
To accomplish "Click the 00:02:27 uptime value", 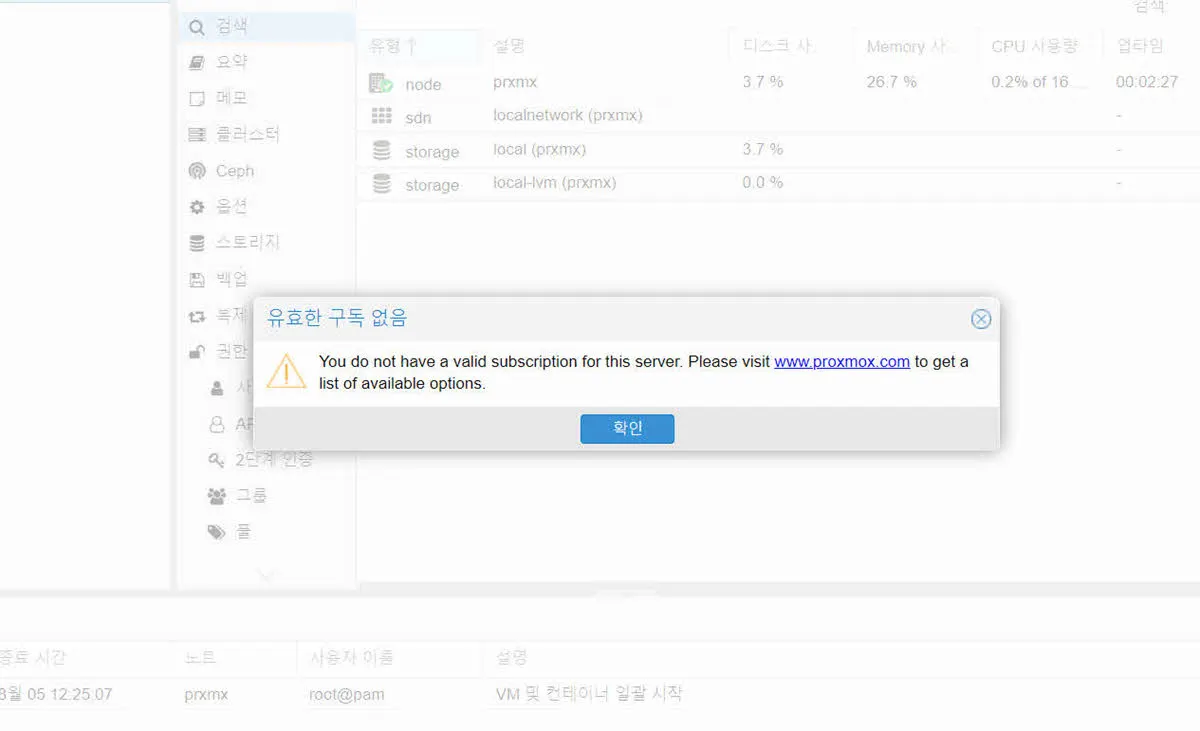I will tap(1147, 82).
